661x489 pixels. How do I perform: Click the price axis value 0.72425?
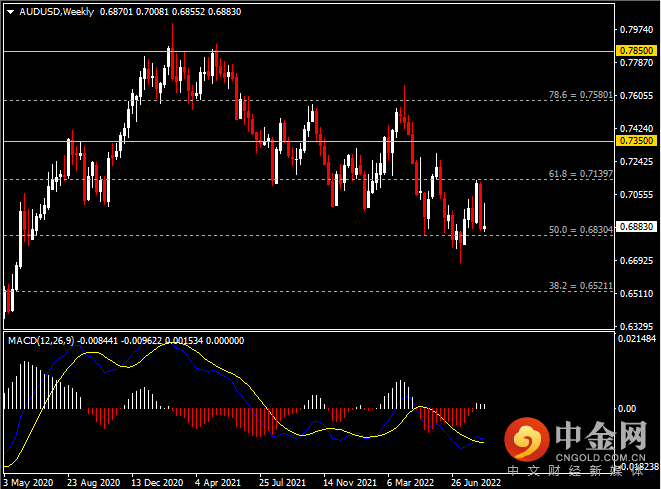636,161
